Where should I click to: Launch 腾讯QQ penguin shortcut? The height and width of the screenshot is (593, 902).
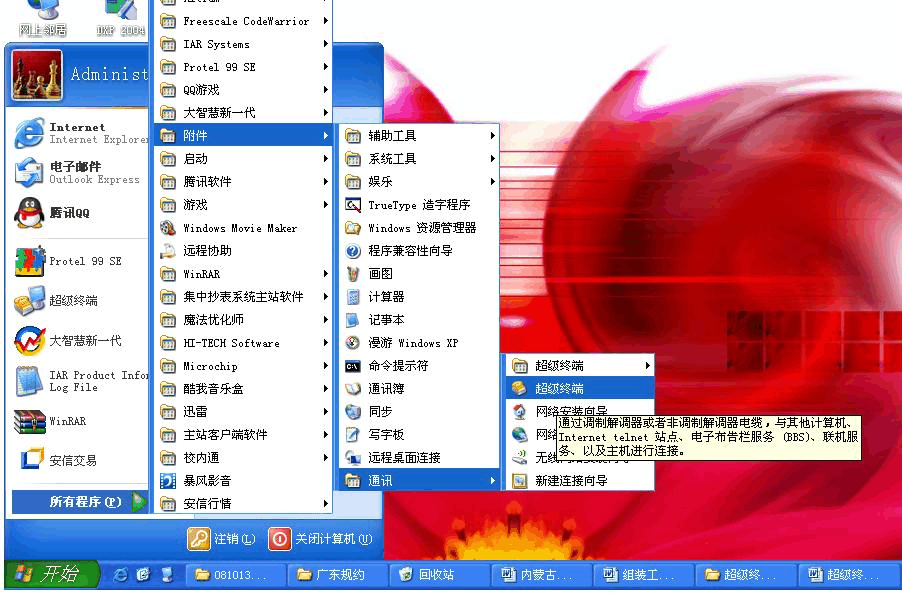click(x=79, y=213)
